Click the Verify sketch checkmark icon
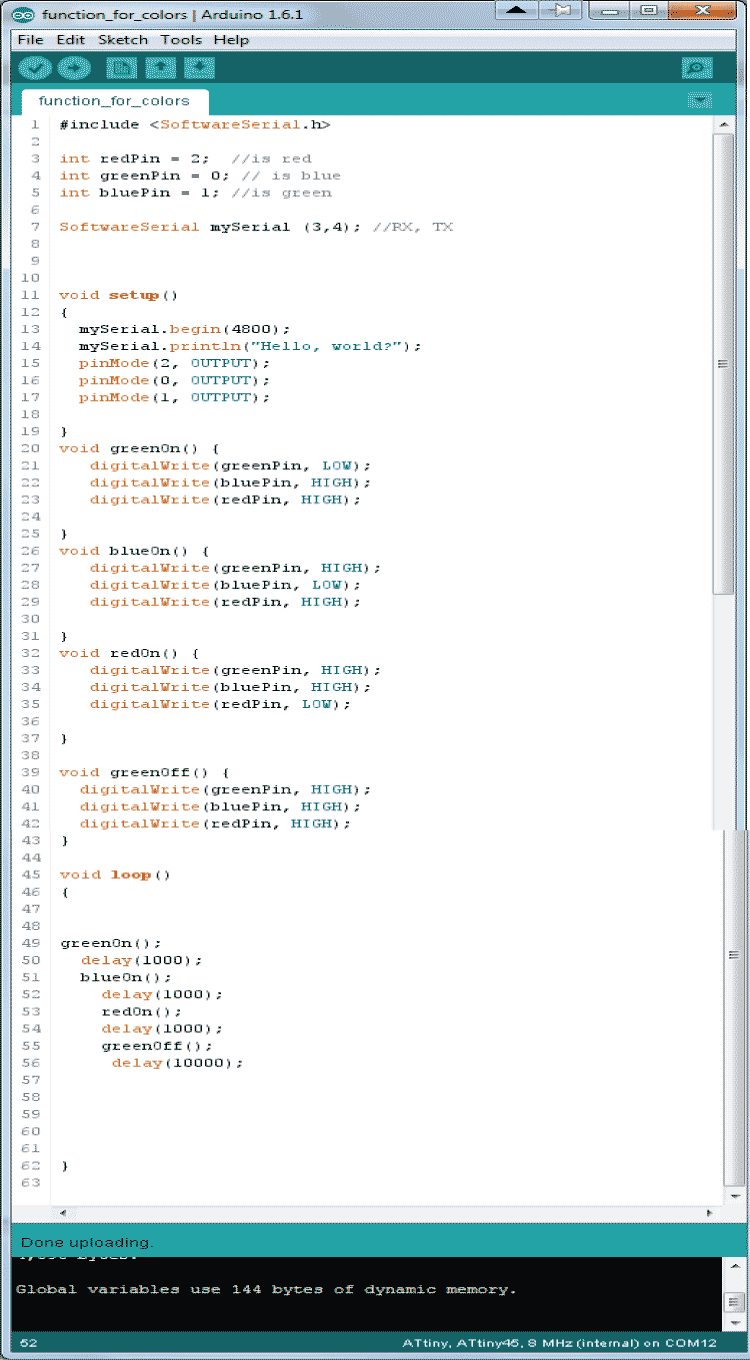The height and width of the screenshot is (1360, 750). [x=36, y=68]
